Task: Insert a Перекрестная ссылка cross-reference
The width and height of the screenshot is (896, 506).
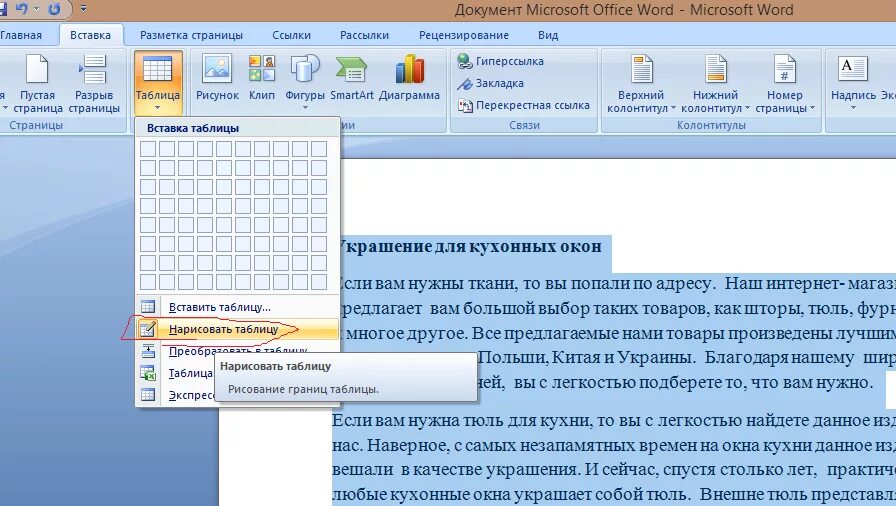Action: click(523, 105)
